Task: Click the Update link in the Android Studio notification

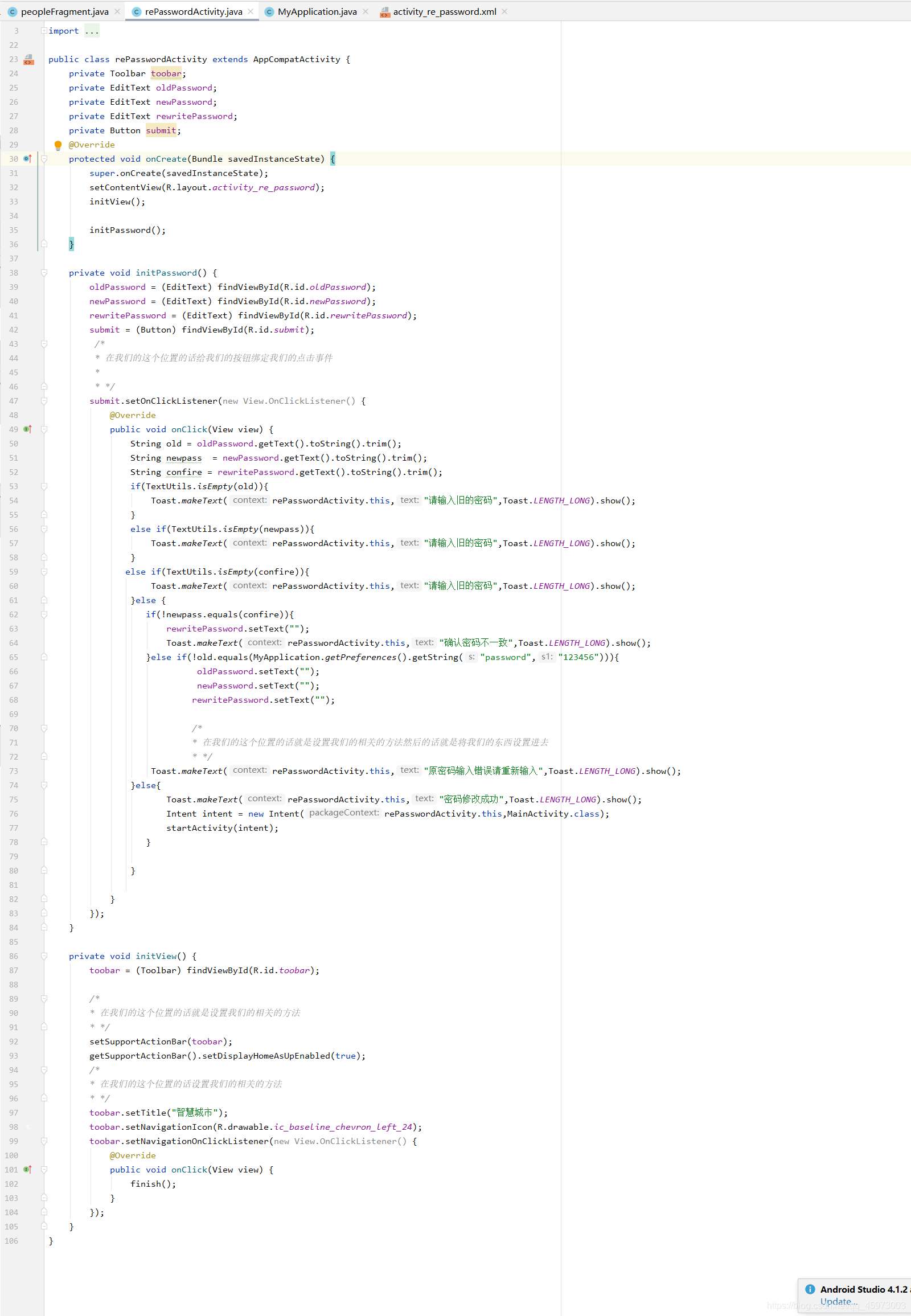Action: [x=837, y=1301]
